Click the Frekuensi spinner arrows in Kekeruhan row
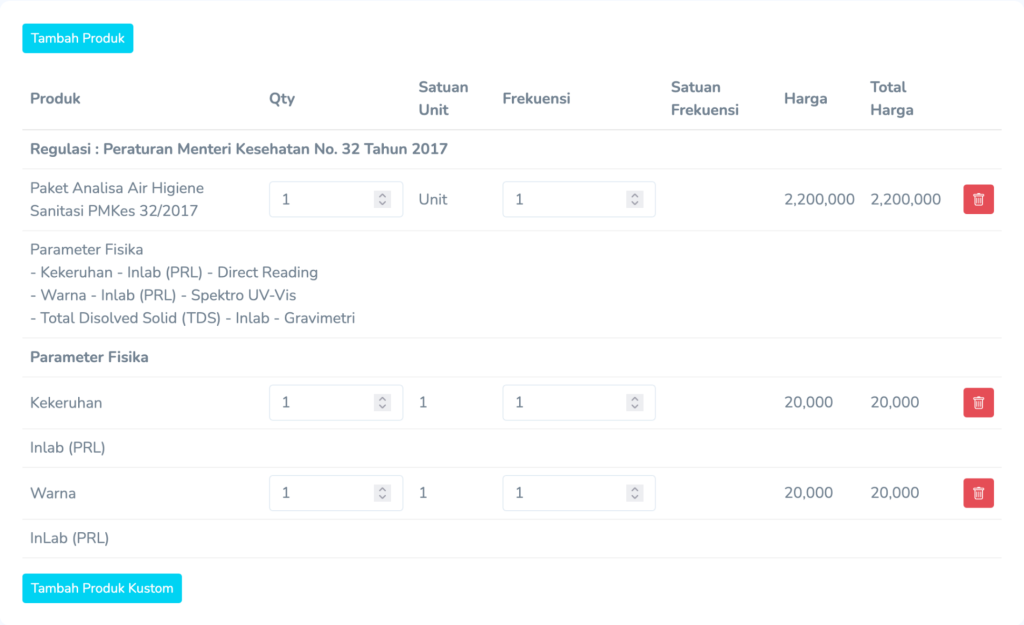1024x625 pixels. click(634, 402)
